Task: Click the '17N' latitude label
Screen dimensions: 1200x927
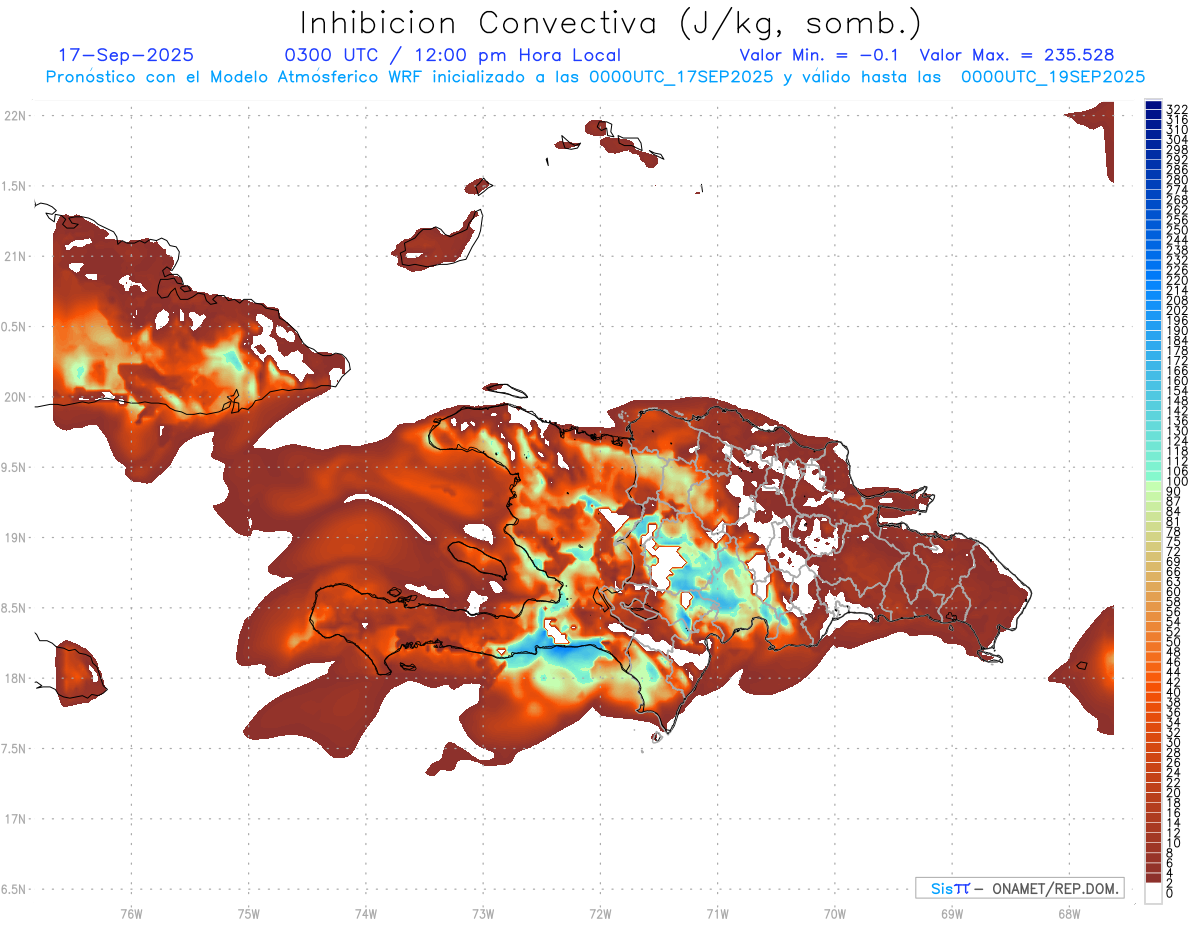Action: coord(16,819)
